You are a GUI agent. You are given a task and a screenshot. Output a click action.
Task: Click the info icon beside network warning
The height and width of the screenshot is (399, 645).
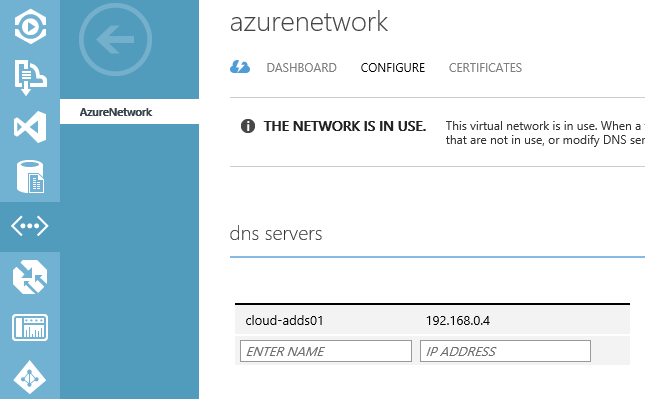248,126
